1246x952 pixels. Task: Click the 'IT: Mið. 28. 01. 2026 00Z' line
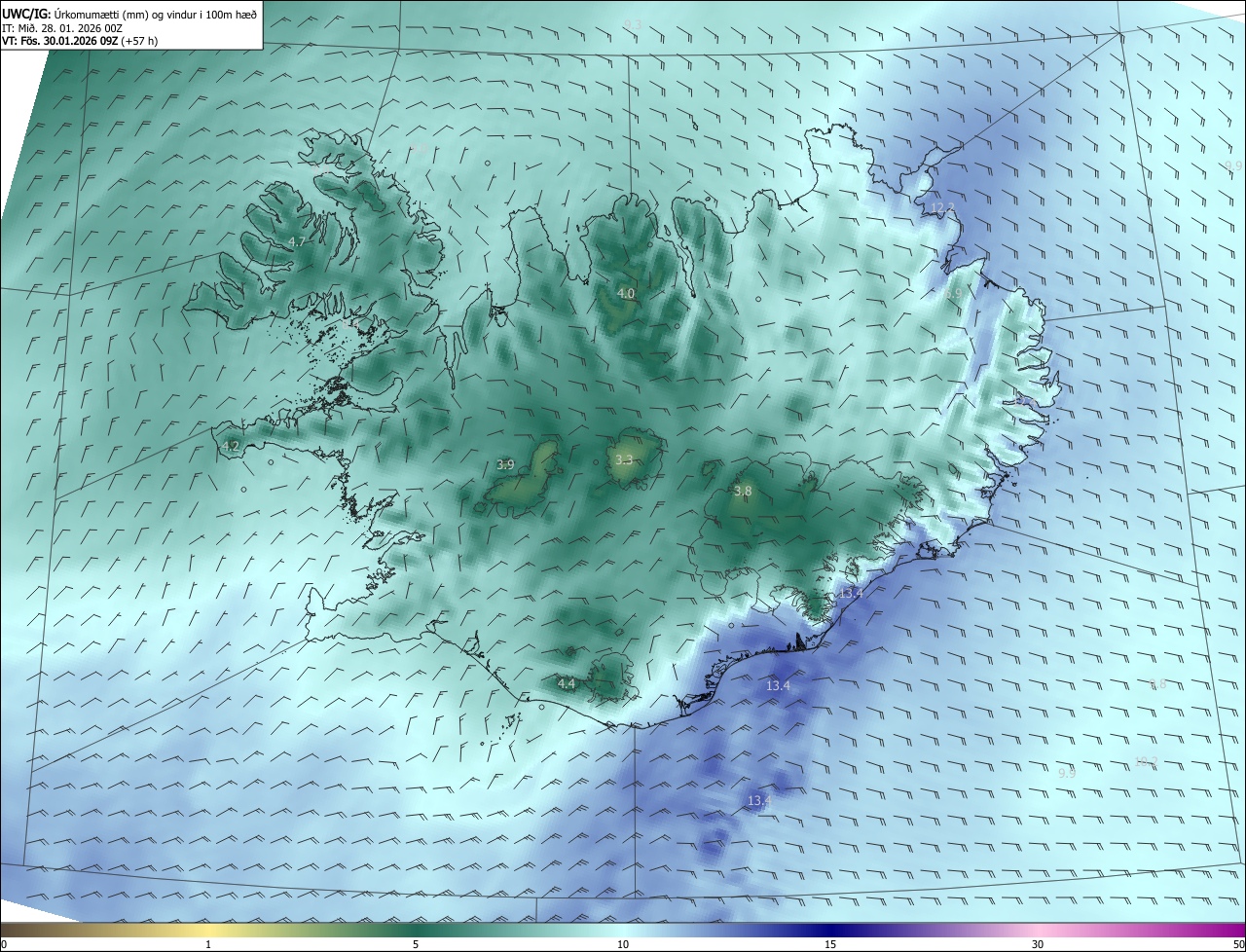(x=61, y=28)
